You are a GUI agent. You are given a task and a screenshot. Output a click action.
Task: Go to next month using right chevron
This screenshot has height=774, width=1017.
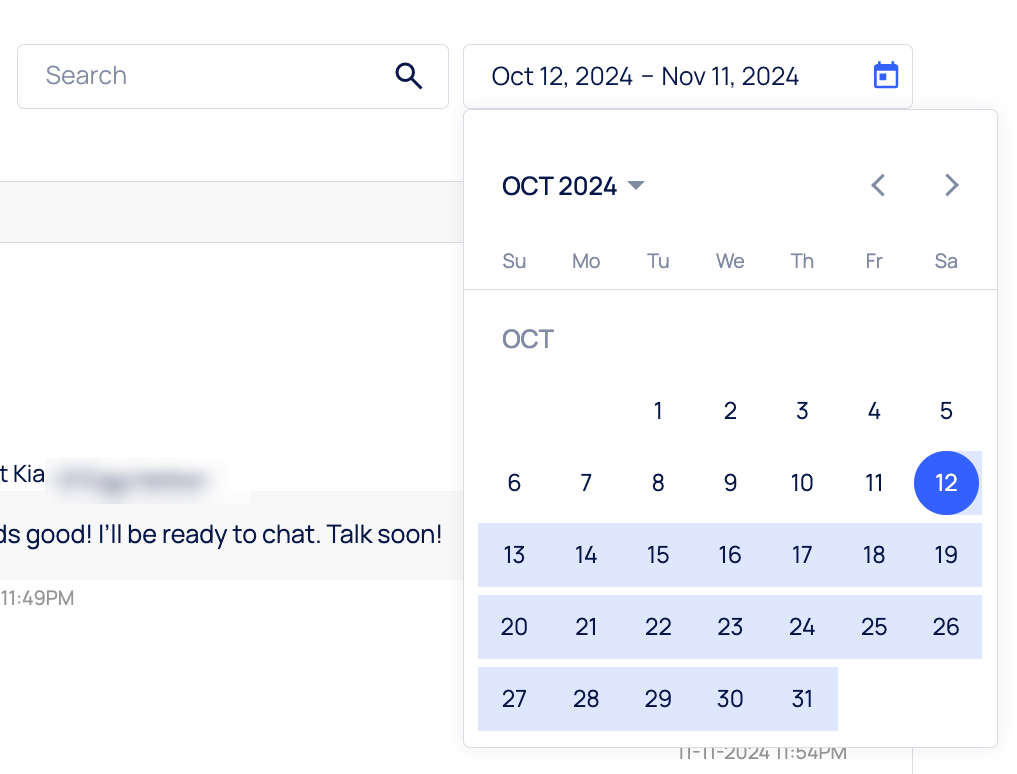951,185
